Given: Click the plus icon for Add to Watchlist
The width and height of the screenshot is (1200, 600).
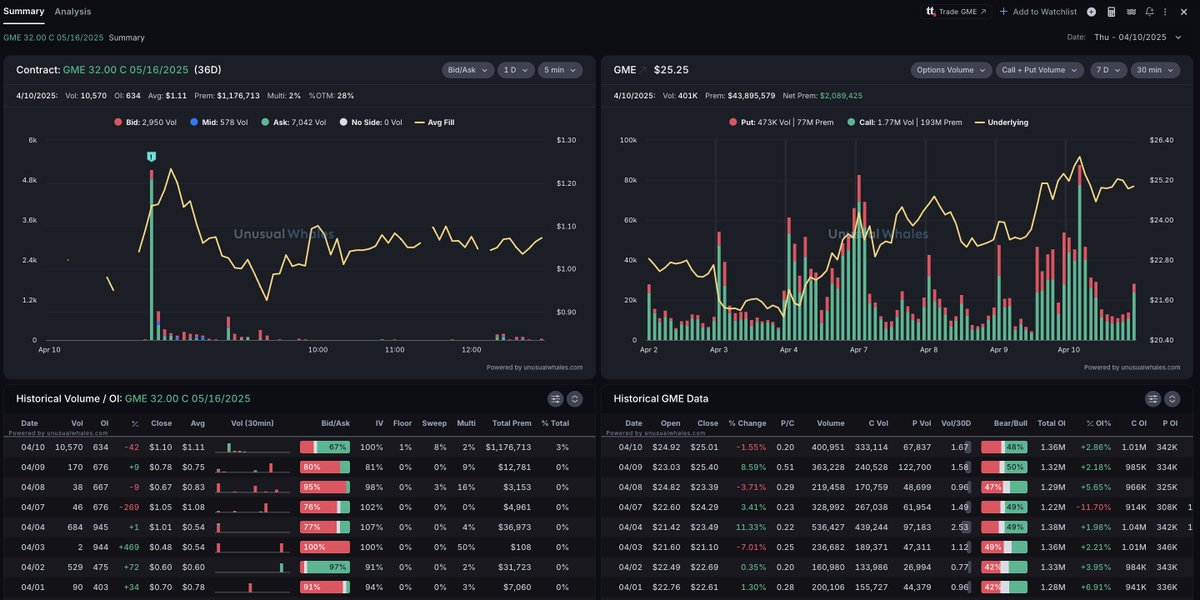Looking at the screenshot, I should point(1004,12).
